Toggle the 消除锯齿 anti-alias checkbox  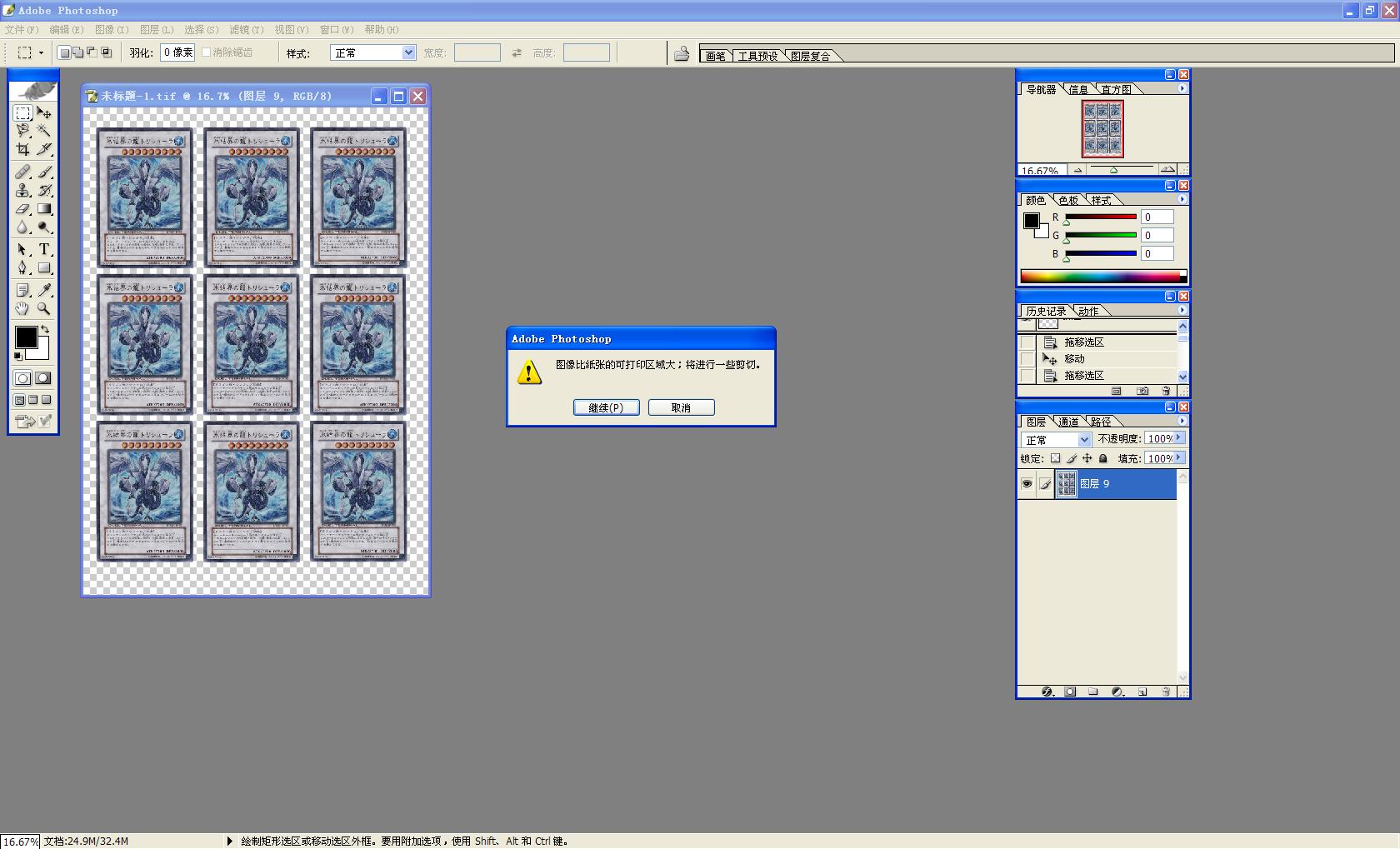(207, 52)
